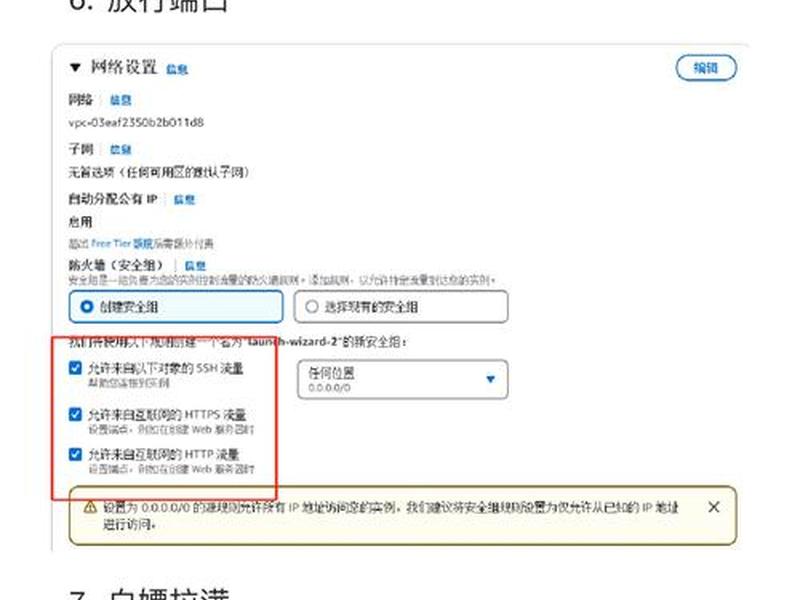Open the 任何位置 0.0.0.0/0 dropdown
This screenshot has width=800, height=600.
pos(403,379)
